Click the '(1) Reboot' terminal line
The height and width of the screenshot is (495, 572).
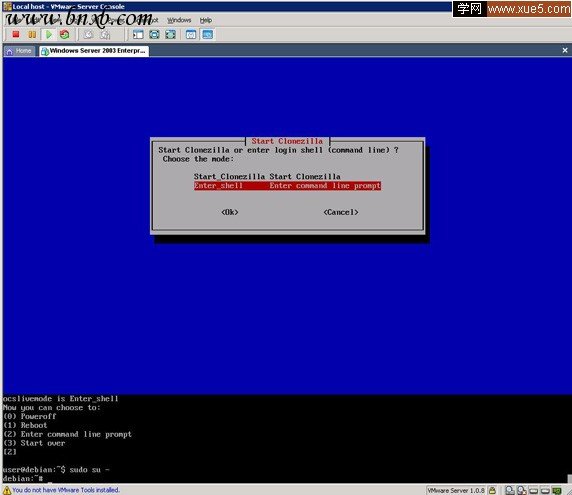tap(25, 425)
